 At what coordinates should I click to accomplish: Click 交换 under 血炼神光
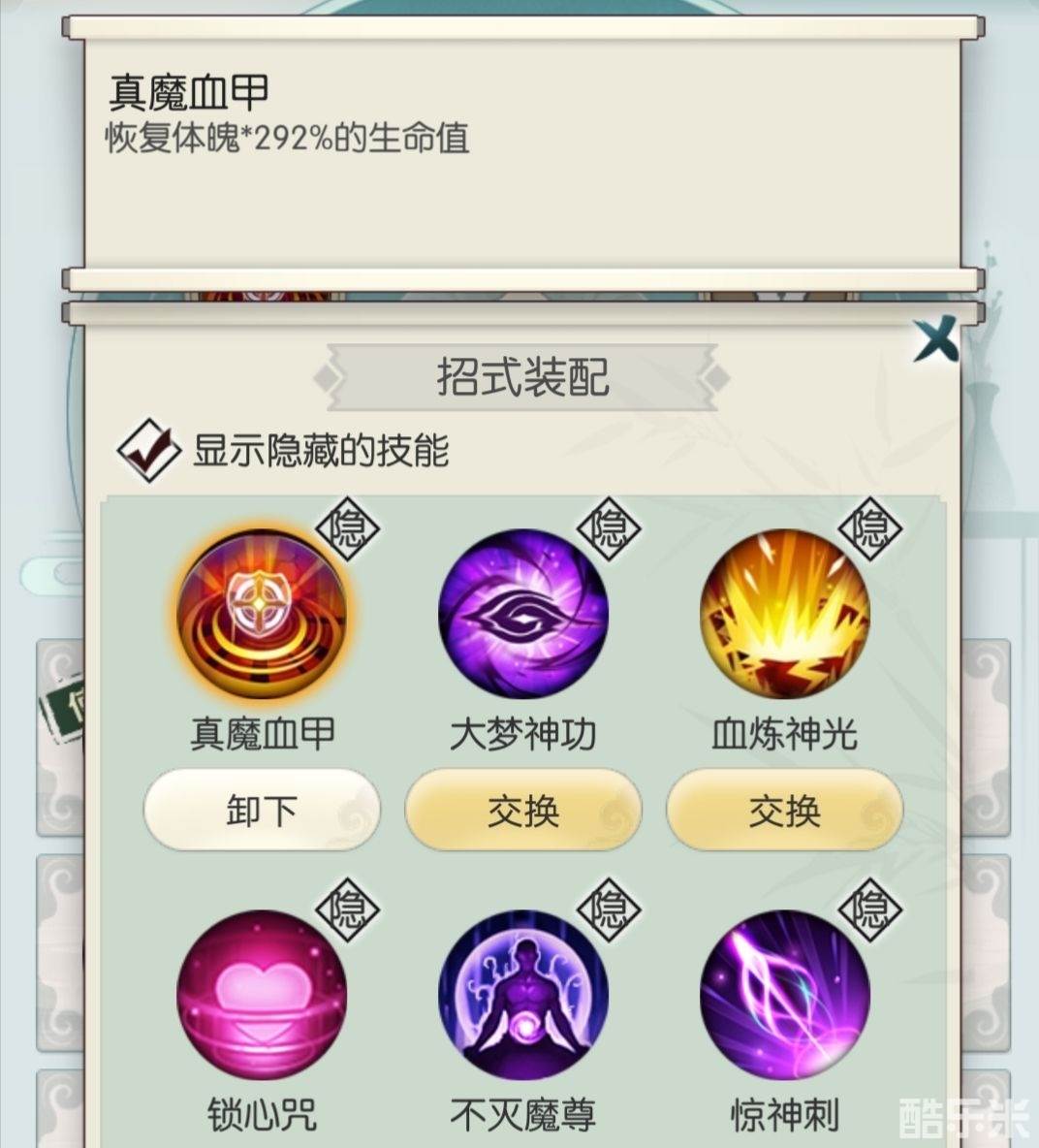(x=784, y=810)
